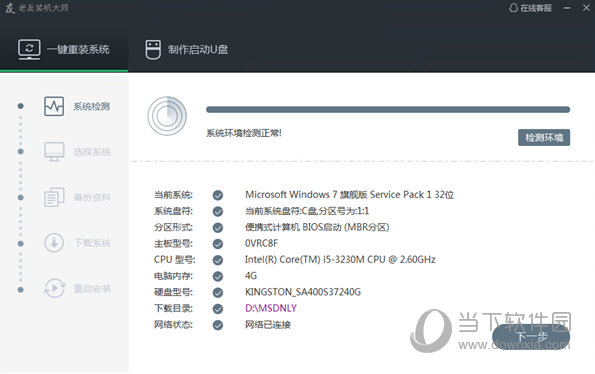The width and height of the screenshot is (595, 374).
Task: Click the 老友装机大师 app logo
Action: (x=9, y=8)
